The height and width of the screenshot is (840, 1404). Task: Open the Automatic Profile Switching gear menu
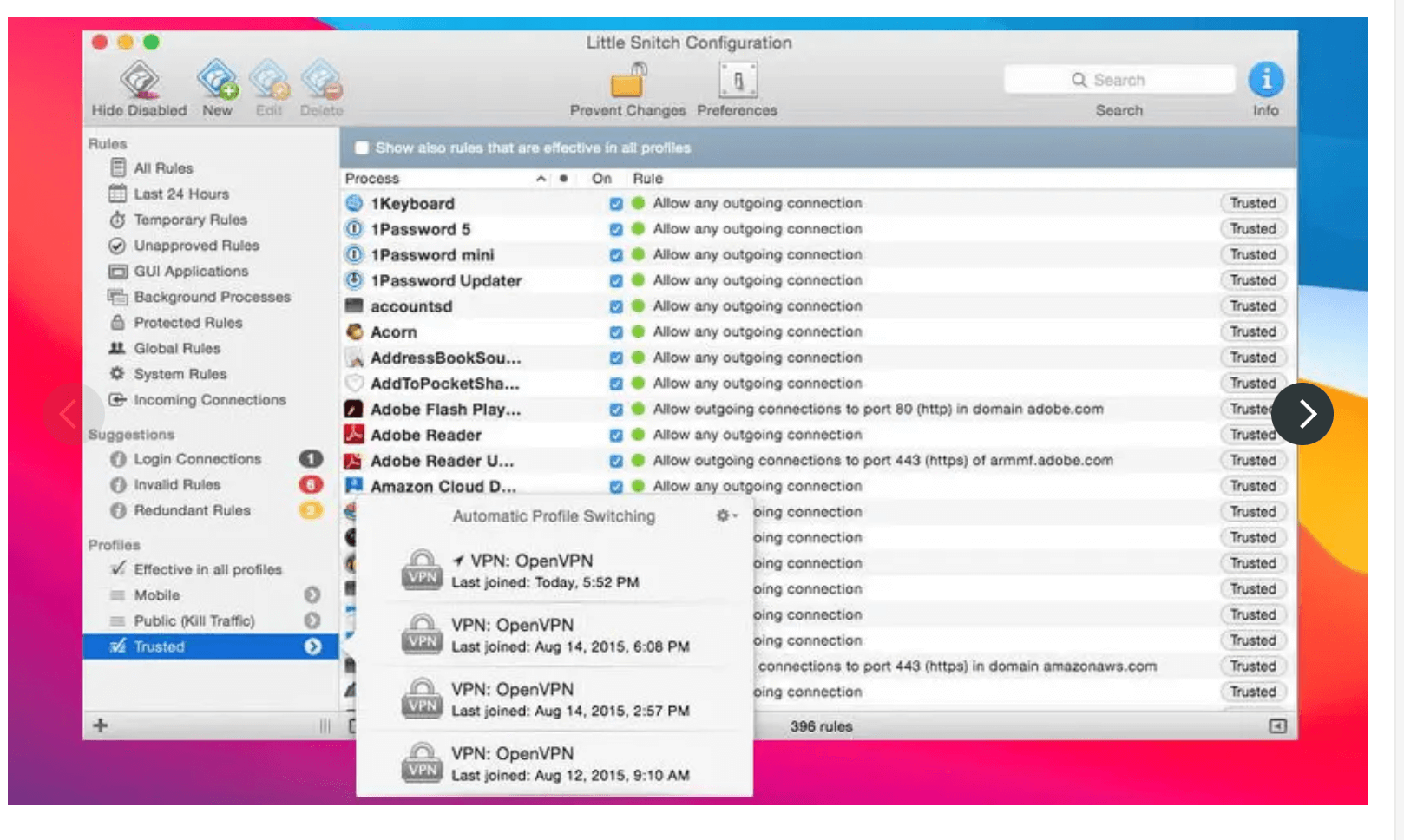click(x=726, y=515)
